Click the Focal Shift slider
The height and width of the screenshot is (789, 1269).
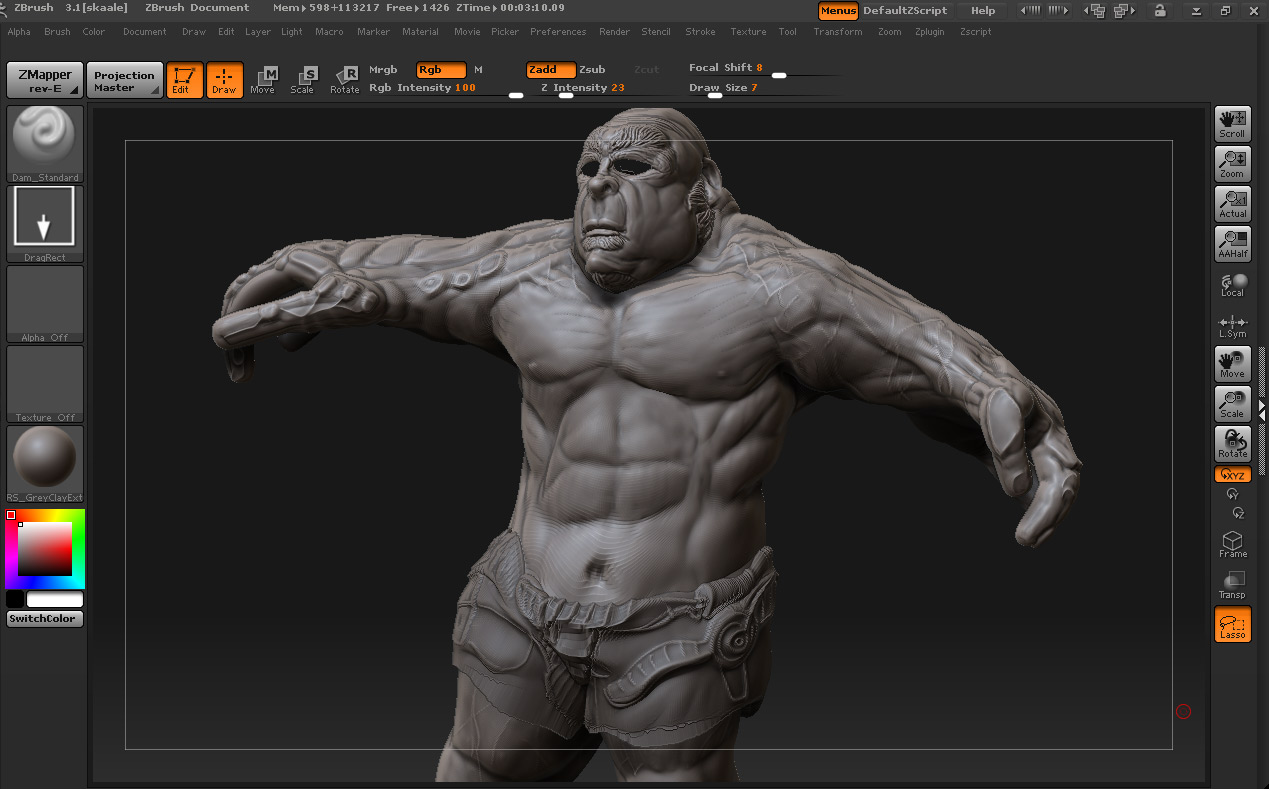(x=765, y=69)
